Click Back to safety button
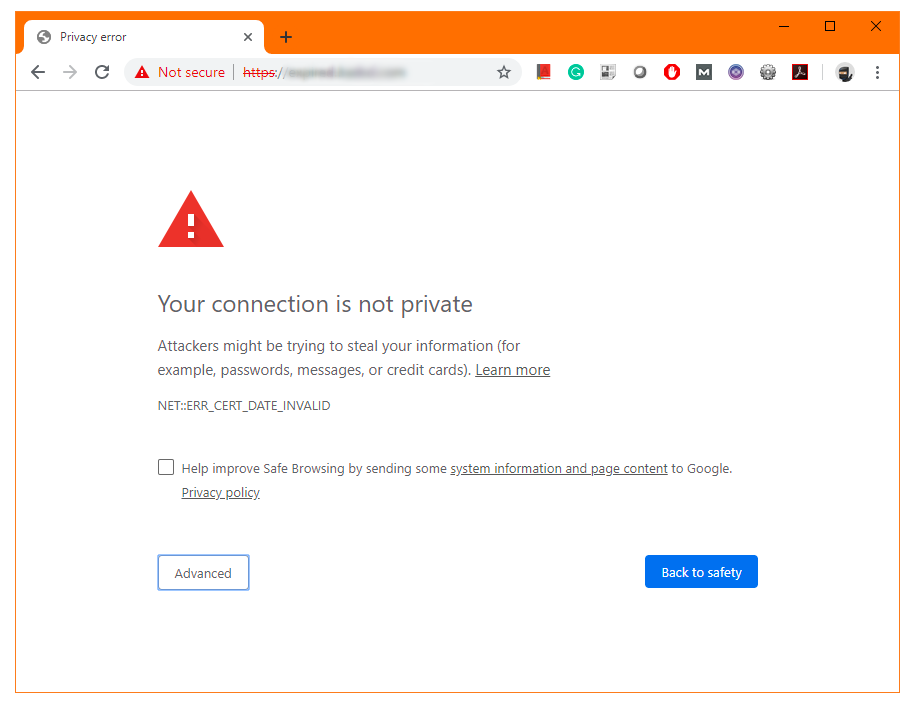The width and height of the screenshot is (911, 705). tap(701, 572)
